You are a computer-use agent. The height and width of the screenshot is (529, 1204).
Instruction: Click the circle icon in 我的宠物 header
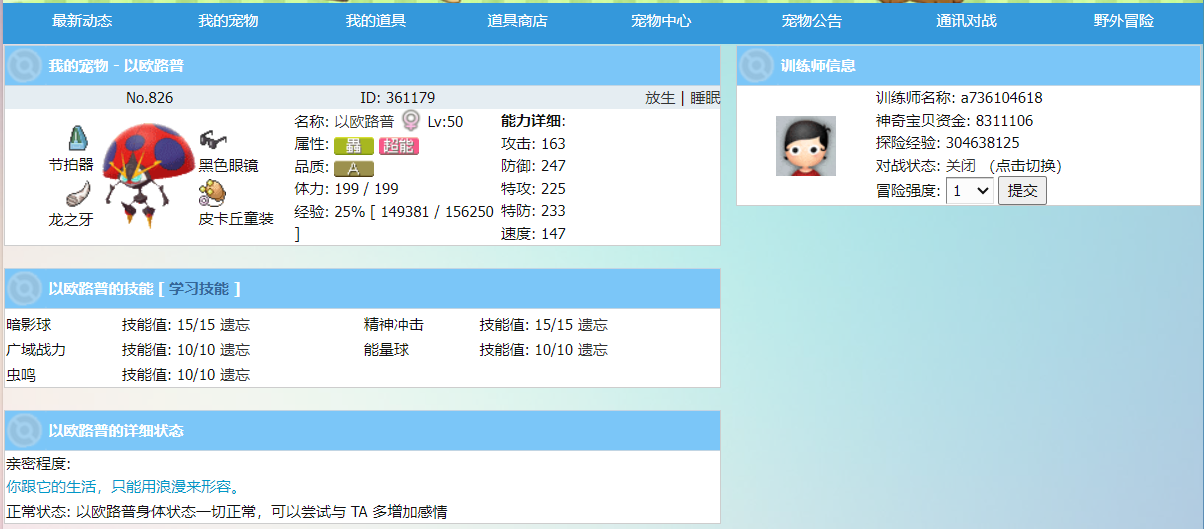(24, 66)
